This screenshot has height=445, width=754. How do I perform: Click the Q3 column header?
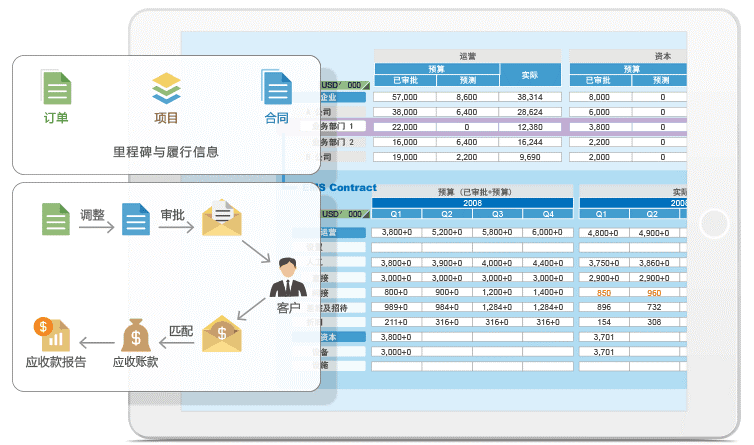tap(497, 214)
